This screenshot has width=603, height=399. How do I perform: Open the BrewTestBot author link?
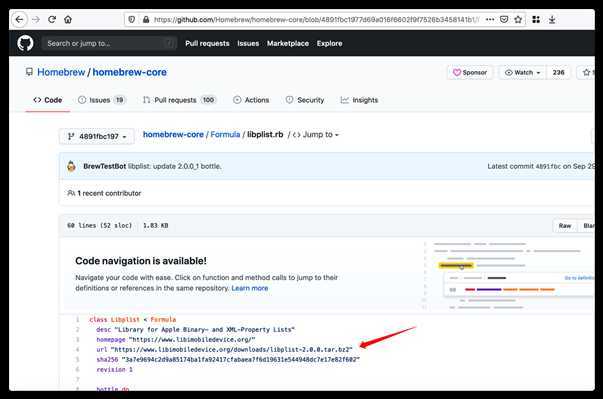coord(104,166)
